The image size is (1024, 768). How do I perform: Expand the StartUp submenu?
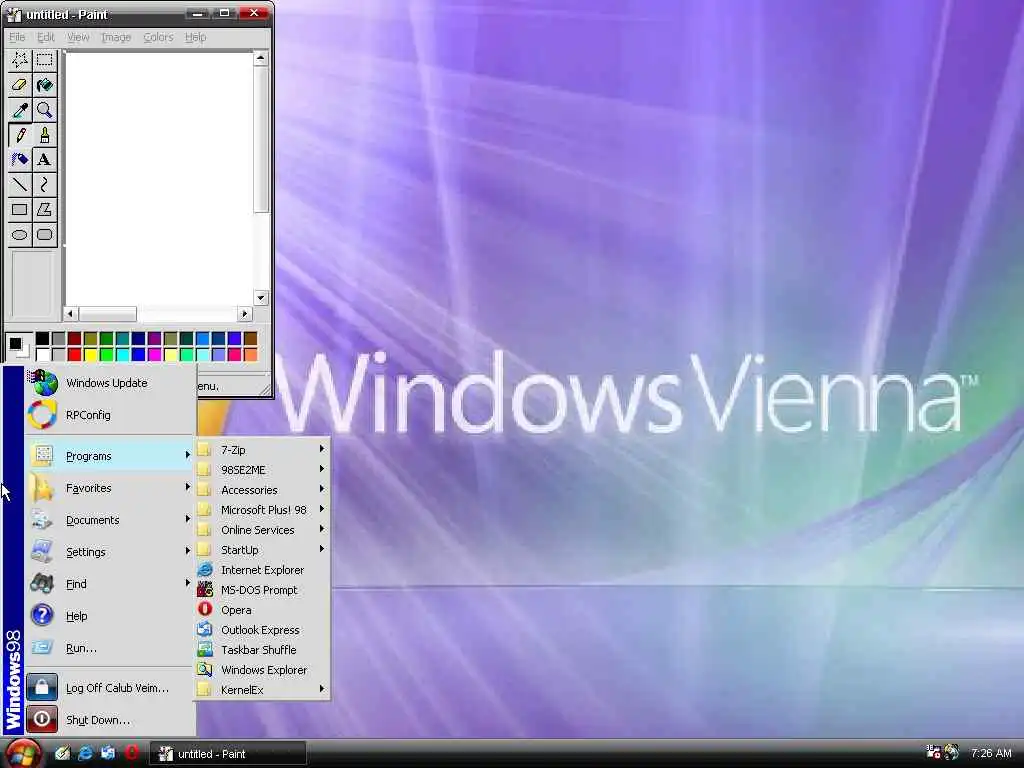[x=262, y=550]
